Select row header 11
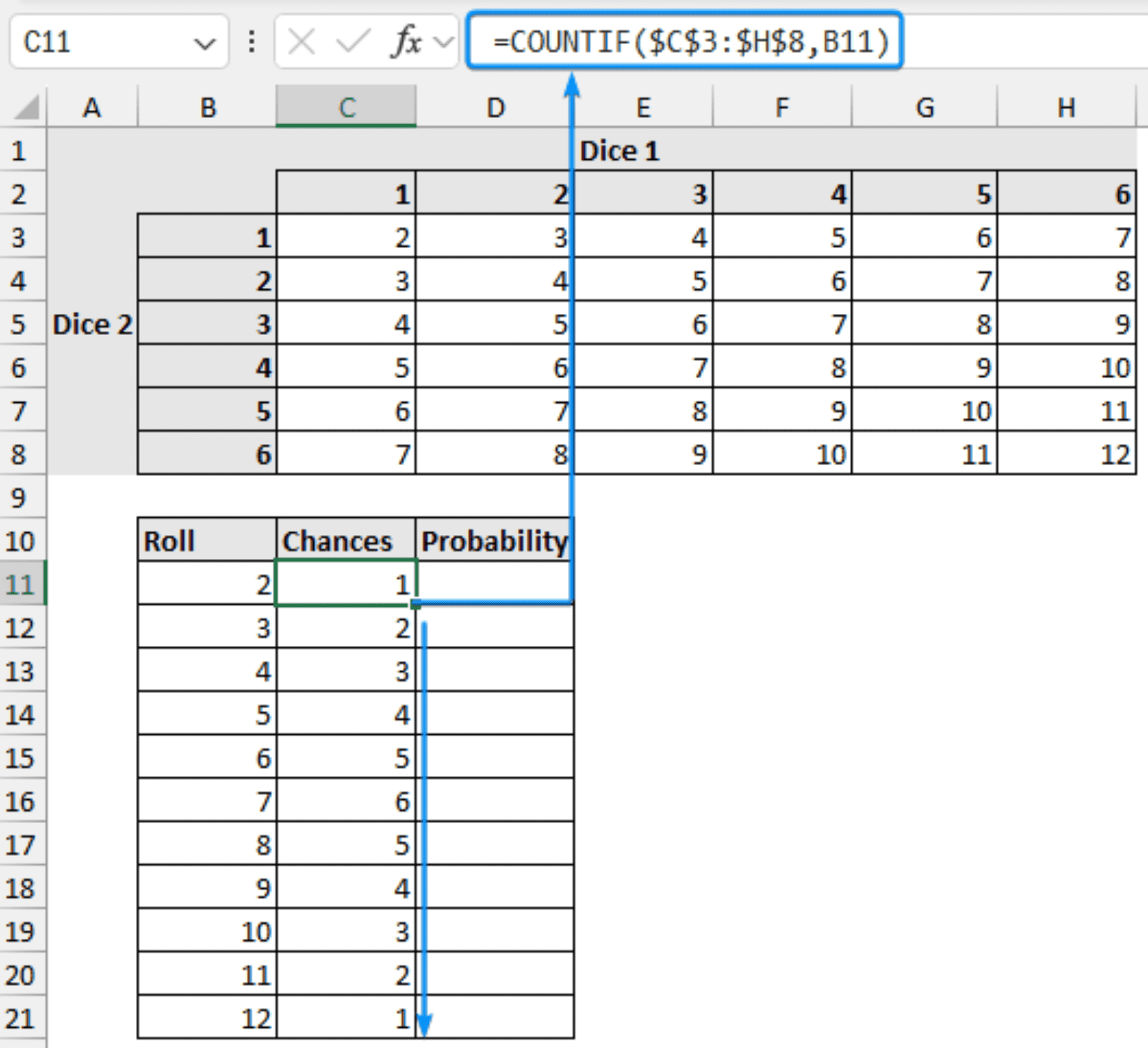The height and width of the screenshot is (1048, 1148). pos(22,585)
